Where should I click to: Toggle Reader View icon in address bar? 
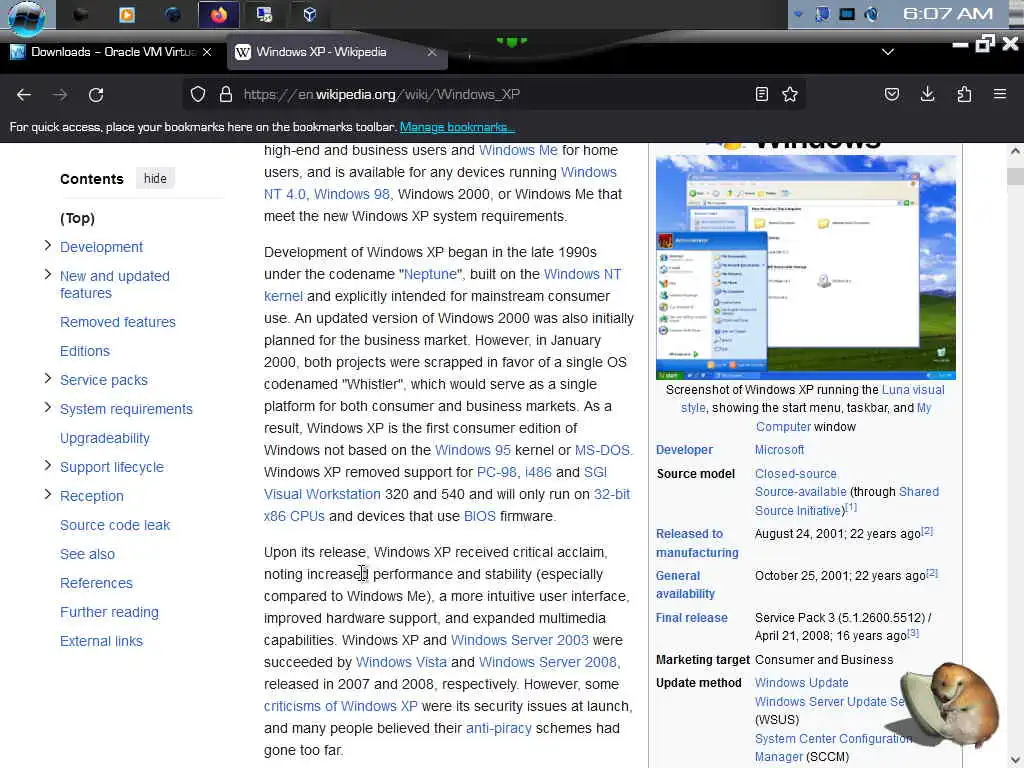click(761, 95)
